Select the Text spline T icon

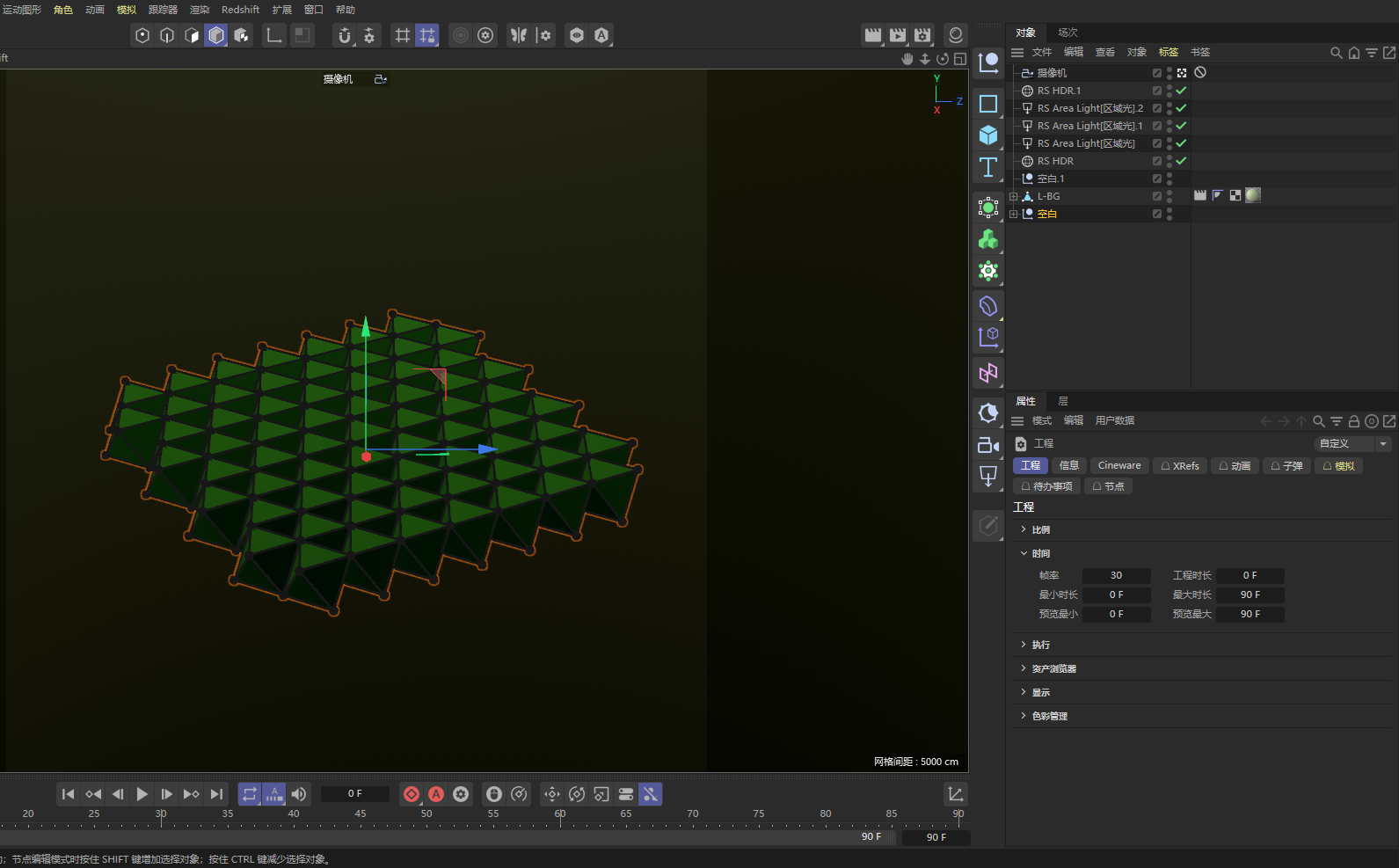click(x=988, y=167)
